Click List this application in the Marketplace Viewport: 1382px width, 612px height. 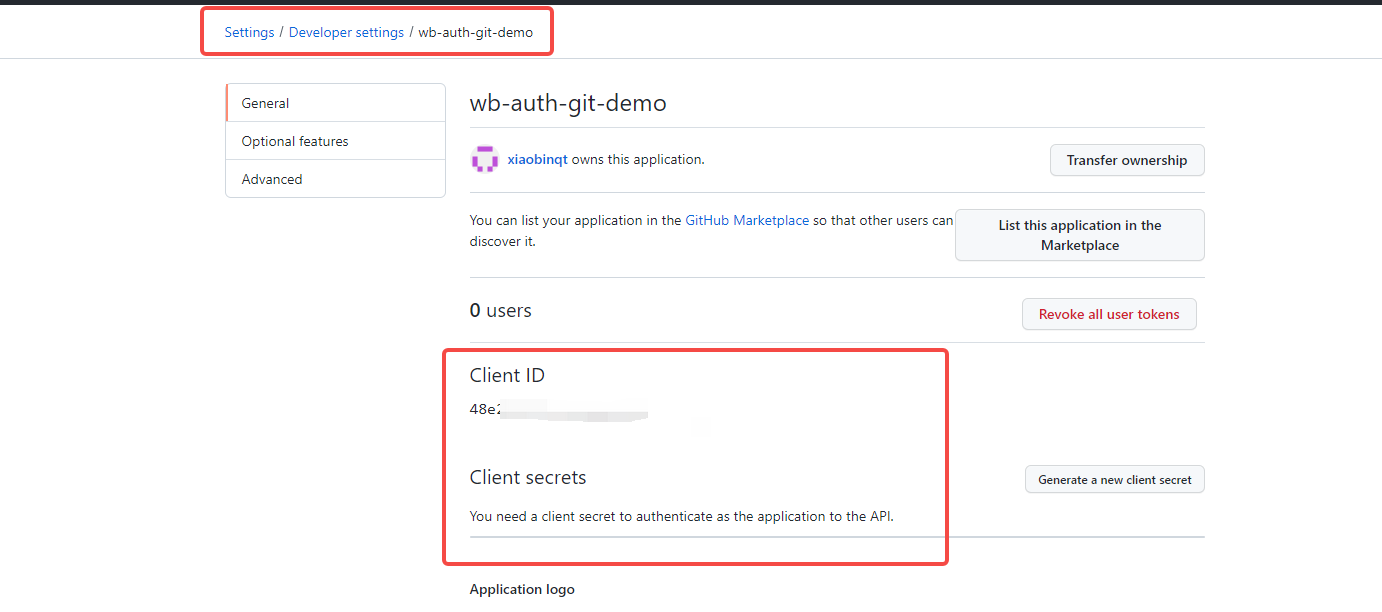pos(1080,235)
